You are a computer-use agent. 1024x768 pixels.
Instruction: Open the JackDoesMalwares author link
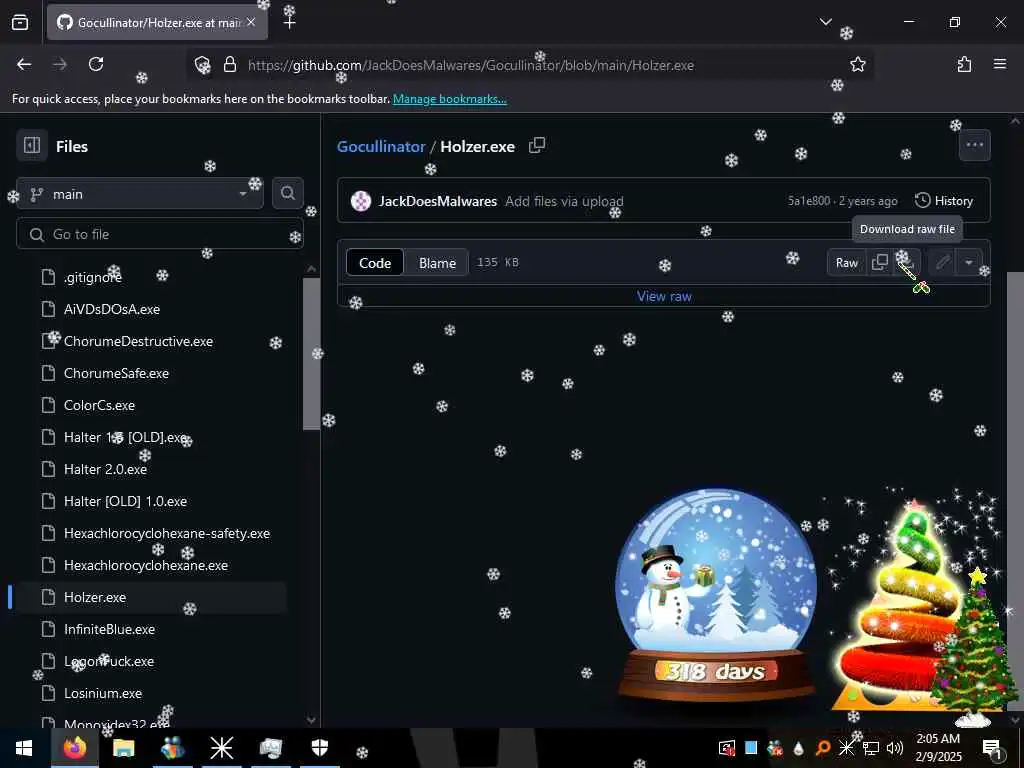coord(438,201)
